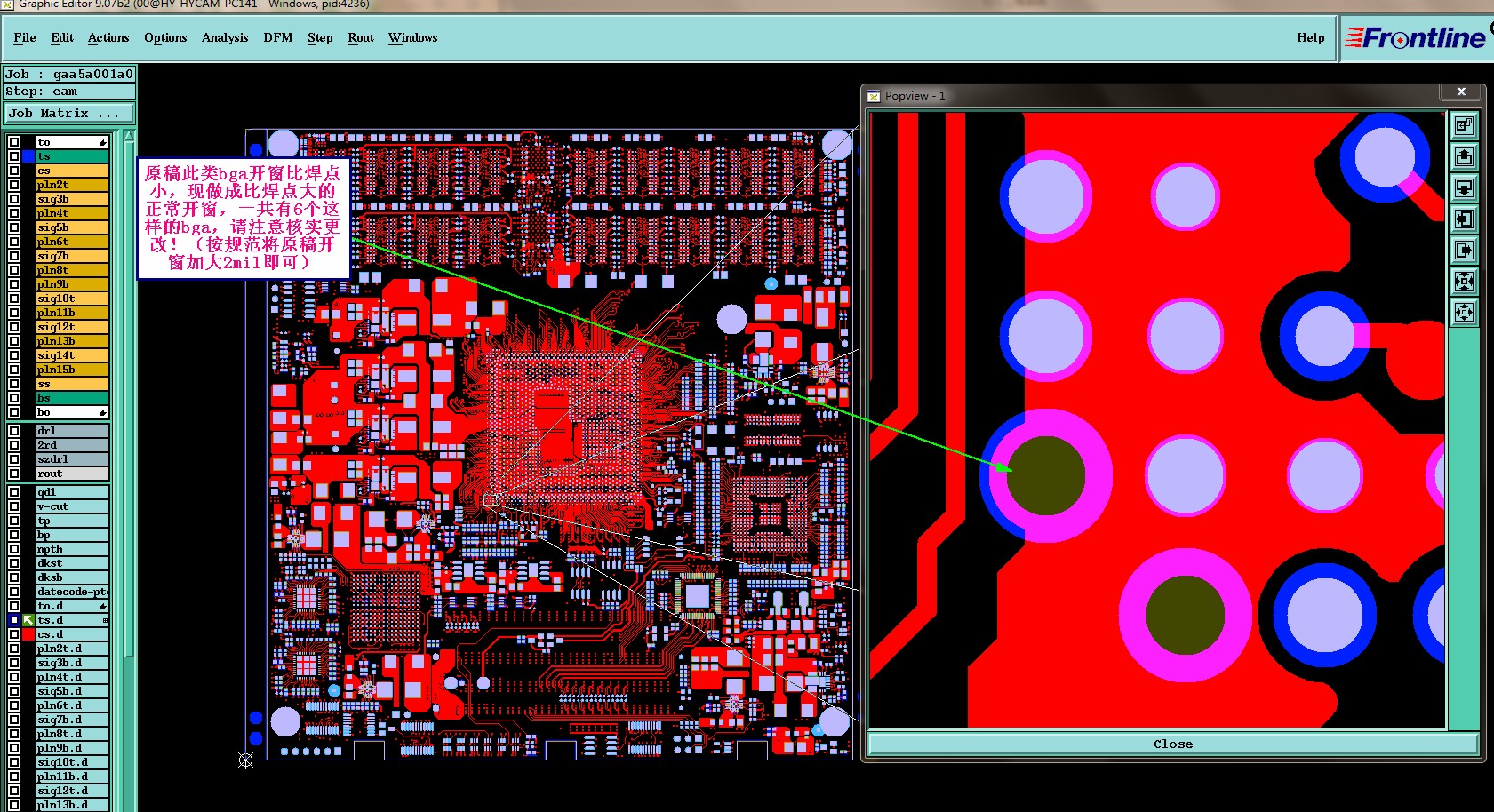Click the origin crosshair marker below the board
1494x812 pixels.
[246, 760]
